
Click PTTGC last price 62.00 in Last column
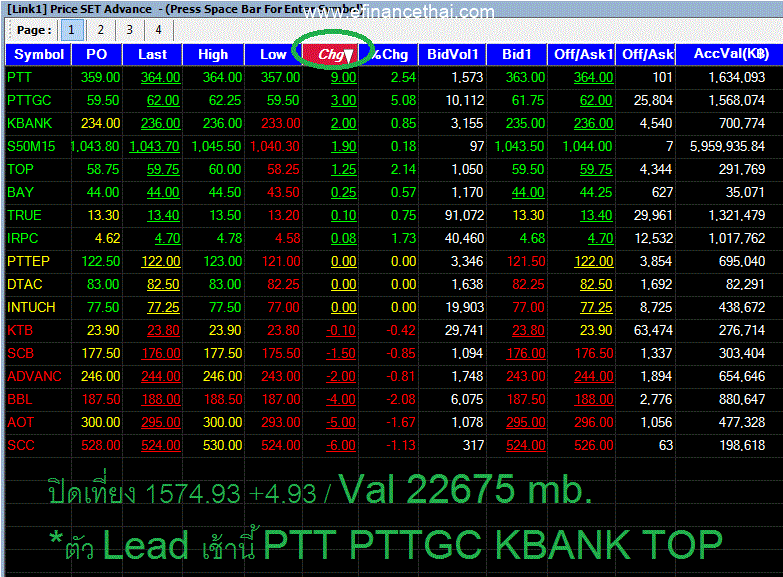(x=163, y=100)
